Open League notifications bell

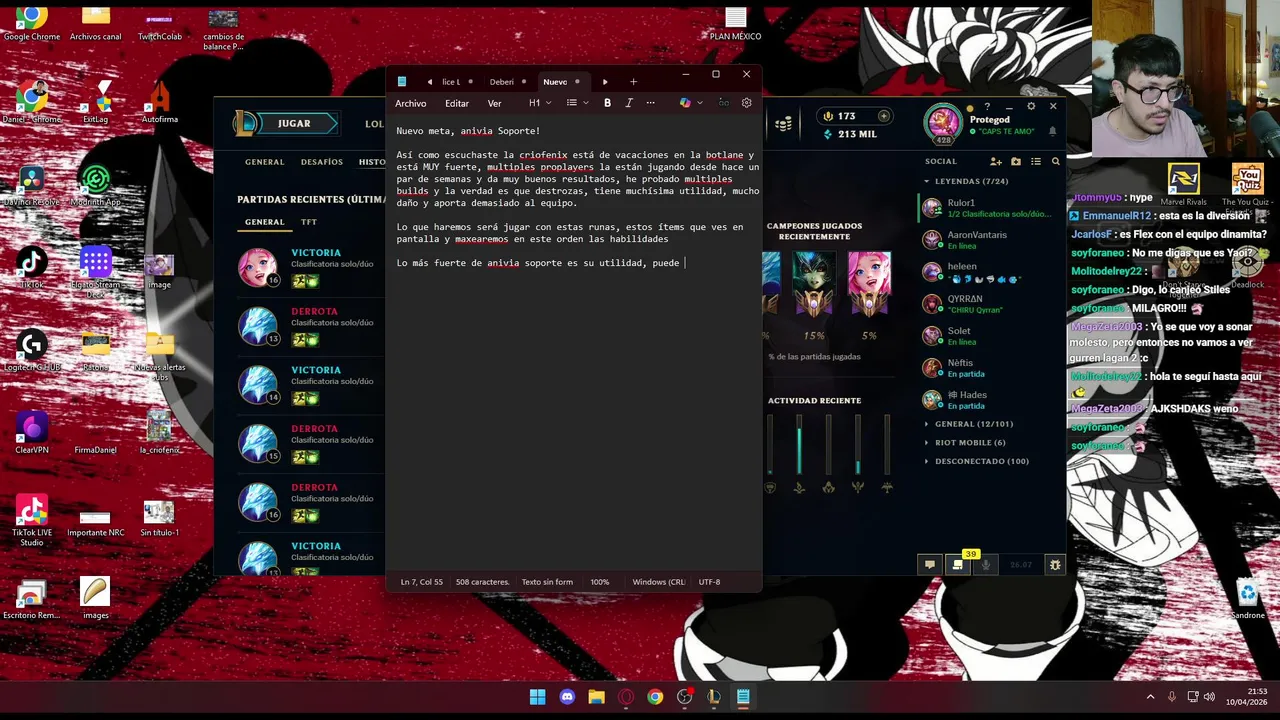(1052, 131)
